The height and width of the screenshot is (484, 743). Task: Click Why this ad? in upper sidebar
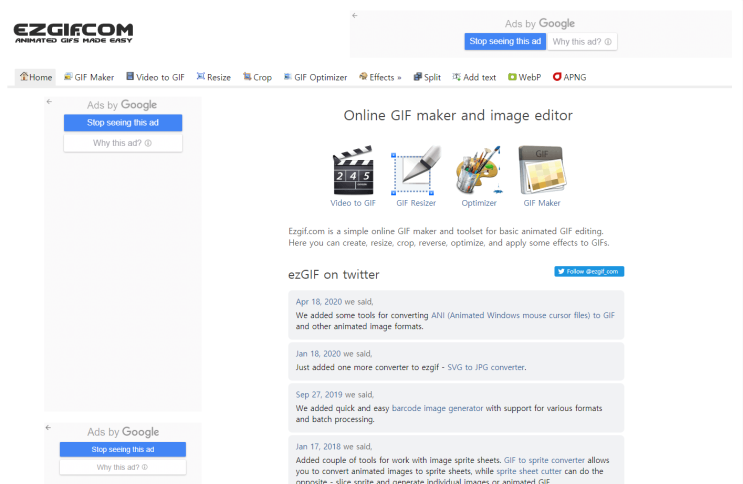tap(123, 143)
